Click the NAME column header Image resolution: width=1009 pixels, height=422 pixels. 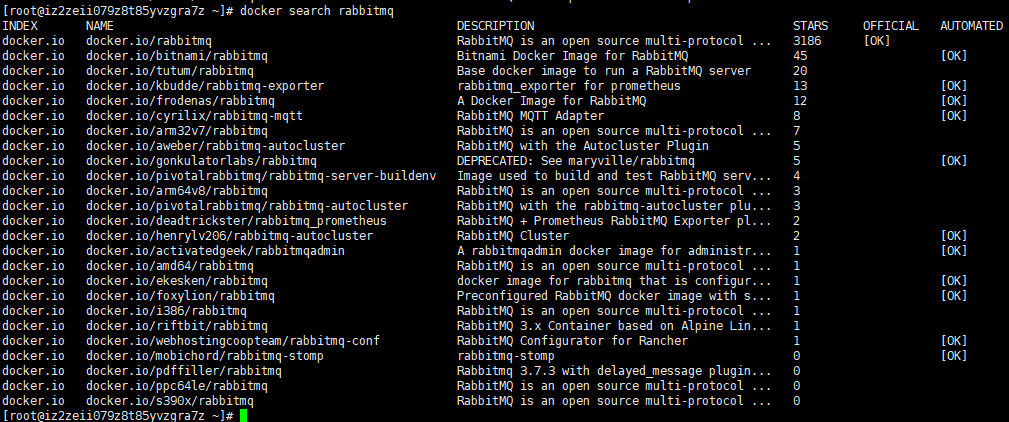click(x=100, y=26)
